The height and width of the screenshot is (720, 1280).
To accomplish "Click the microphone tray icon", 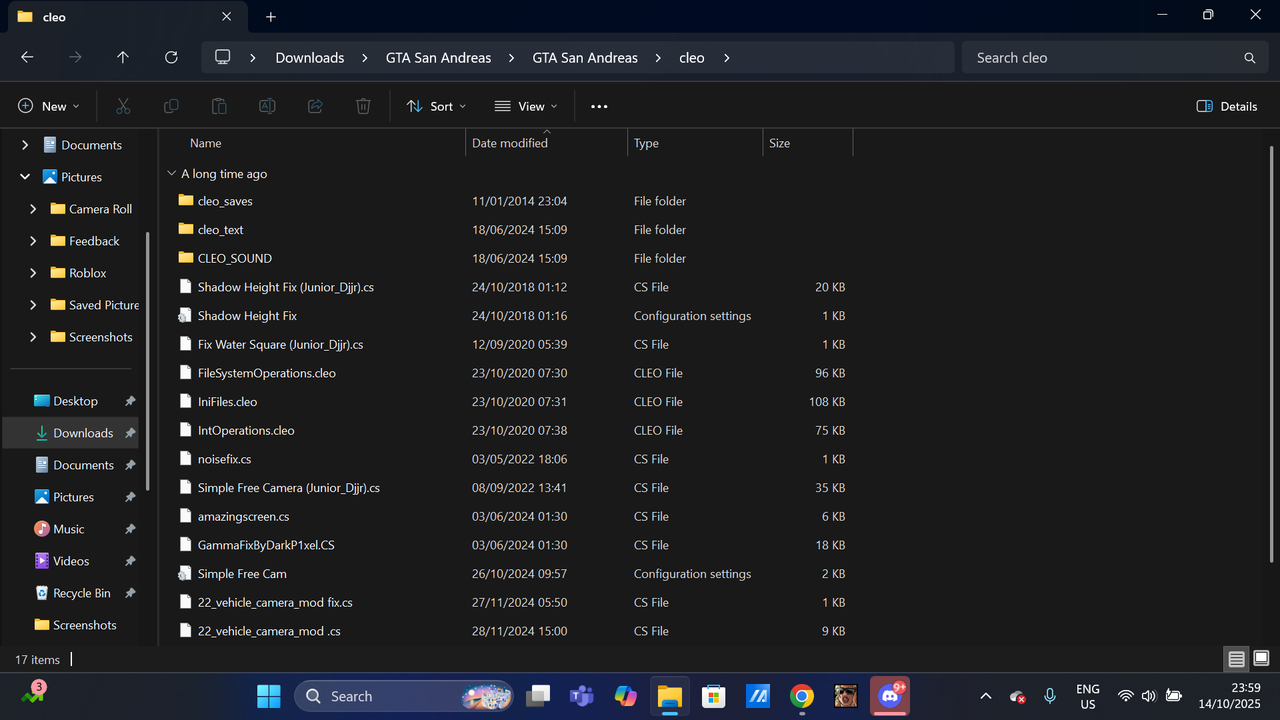I will [1050, 696].
